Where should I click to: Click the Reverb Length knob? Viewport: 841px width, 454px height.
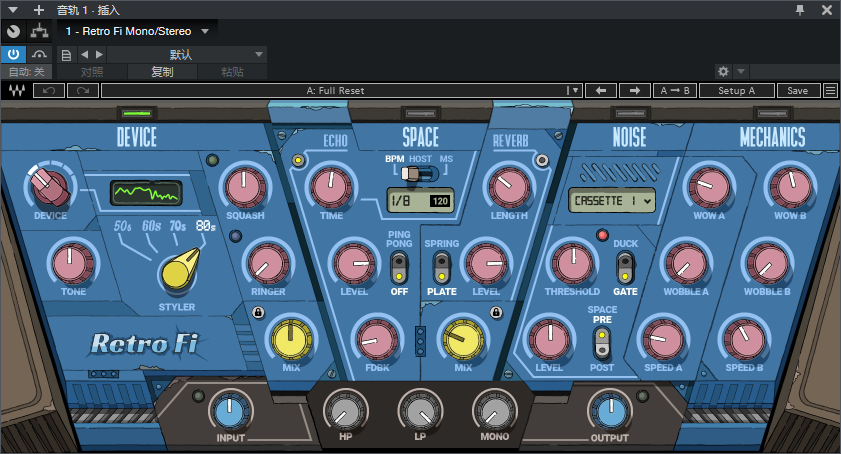click(508, 187)
